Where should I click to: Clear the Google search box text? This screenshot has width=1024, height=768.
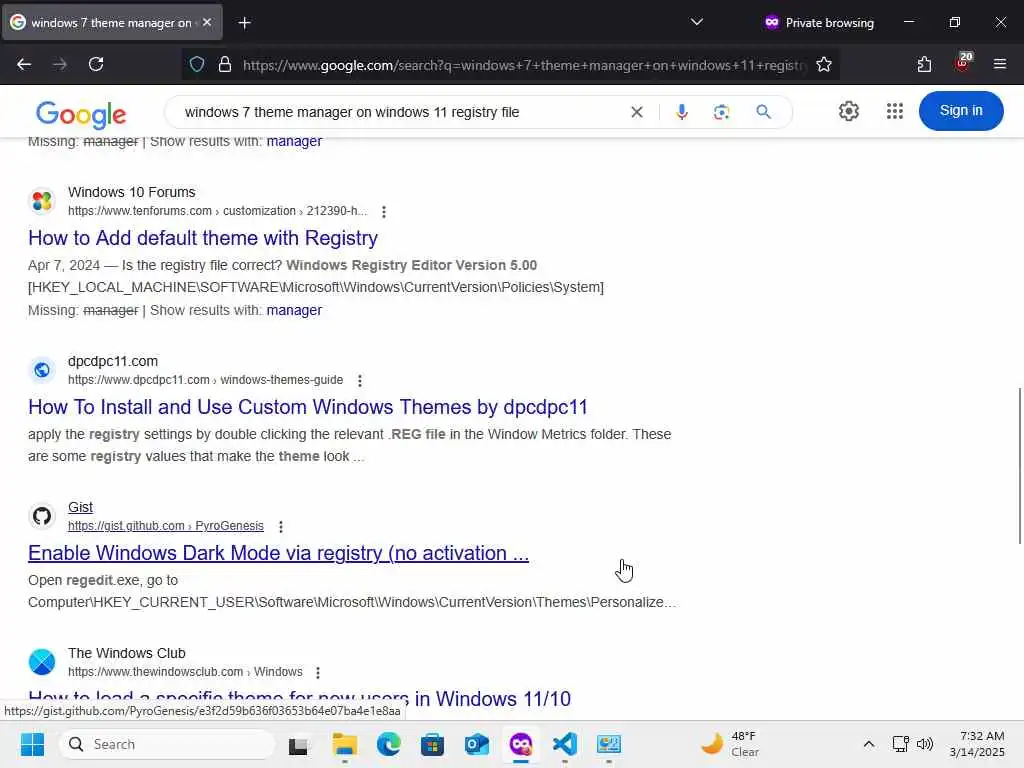click(x=637, y=112)
